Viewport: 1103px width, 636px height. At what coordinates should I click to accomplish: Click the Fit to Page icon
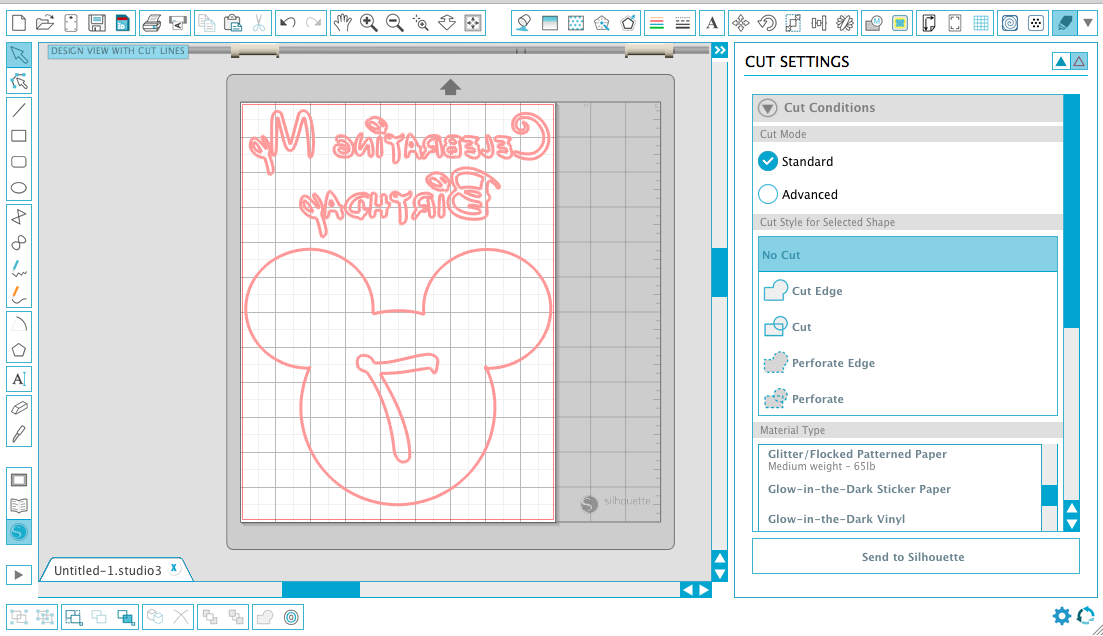(x=473, y=23)
